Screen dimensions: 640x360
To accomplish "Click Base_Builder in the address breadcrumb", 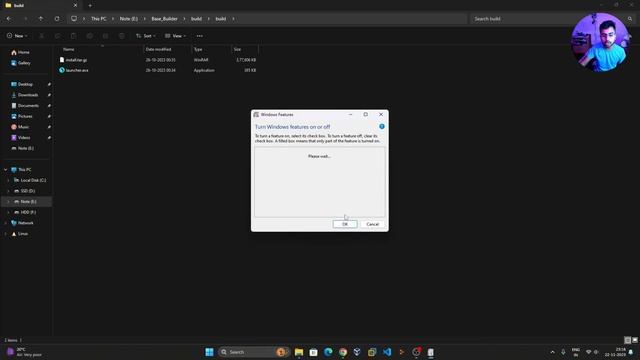I will (x=164, y=19).
